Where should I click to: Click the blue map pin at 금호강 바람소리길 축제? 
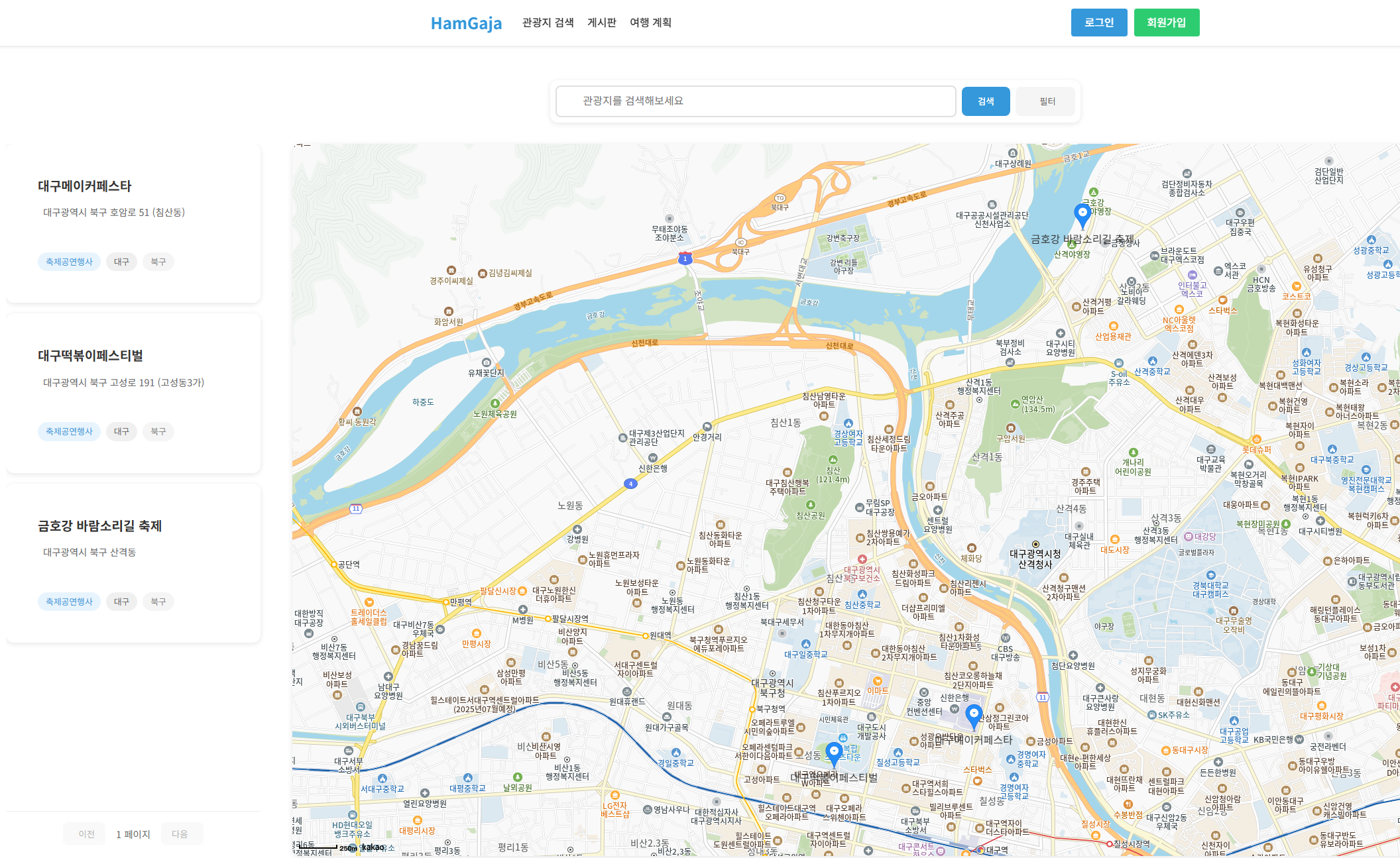pos(1082,214)
